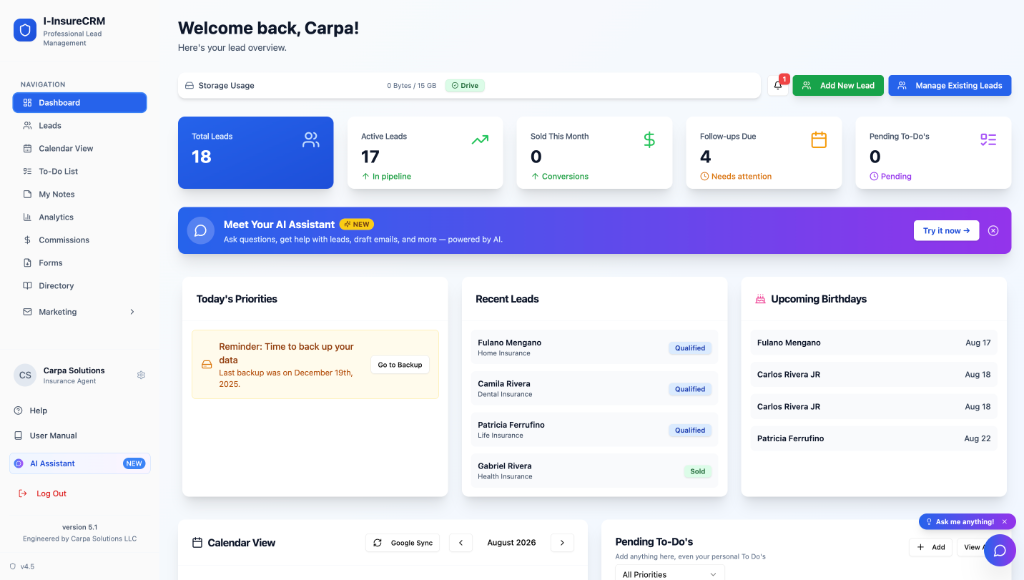Open Leads in navigation
1024x580 pixels.
[80, 125]
